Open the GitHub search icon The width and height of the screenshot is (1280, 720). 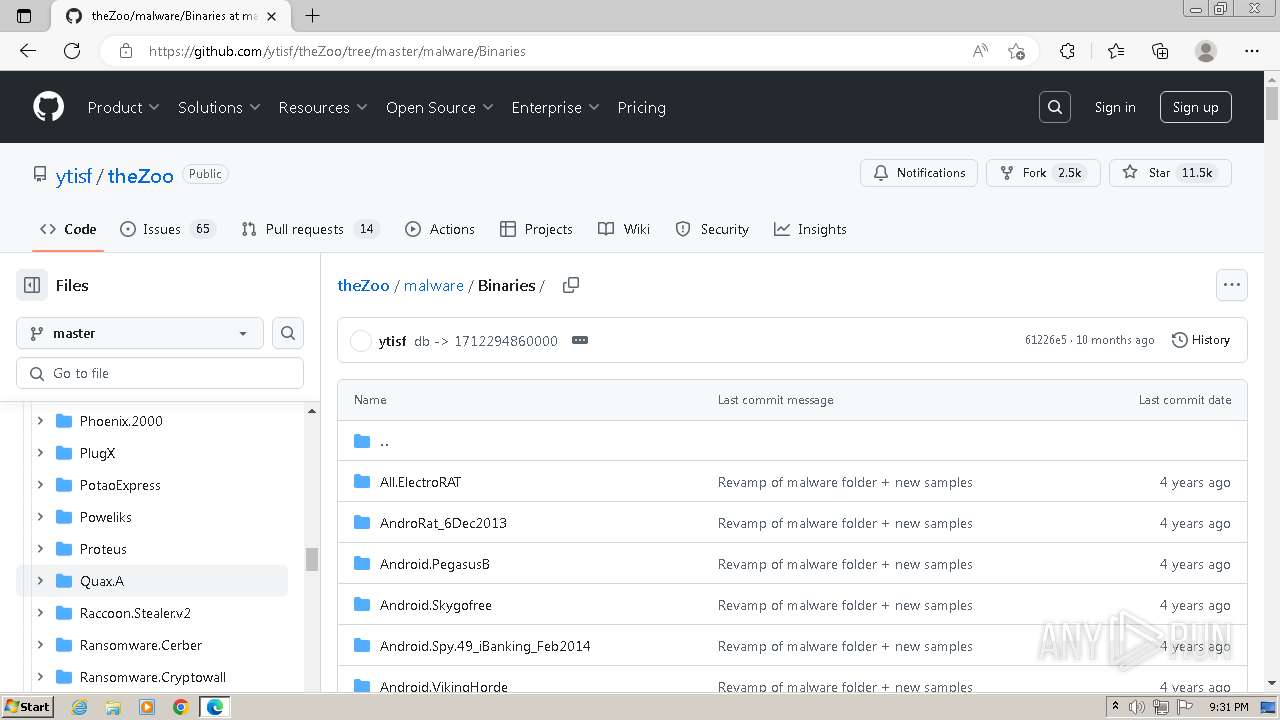1055,107
